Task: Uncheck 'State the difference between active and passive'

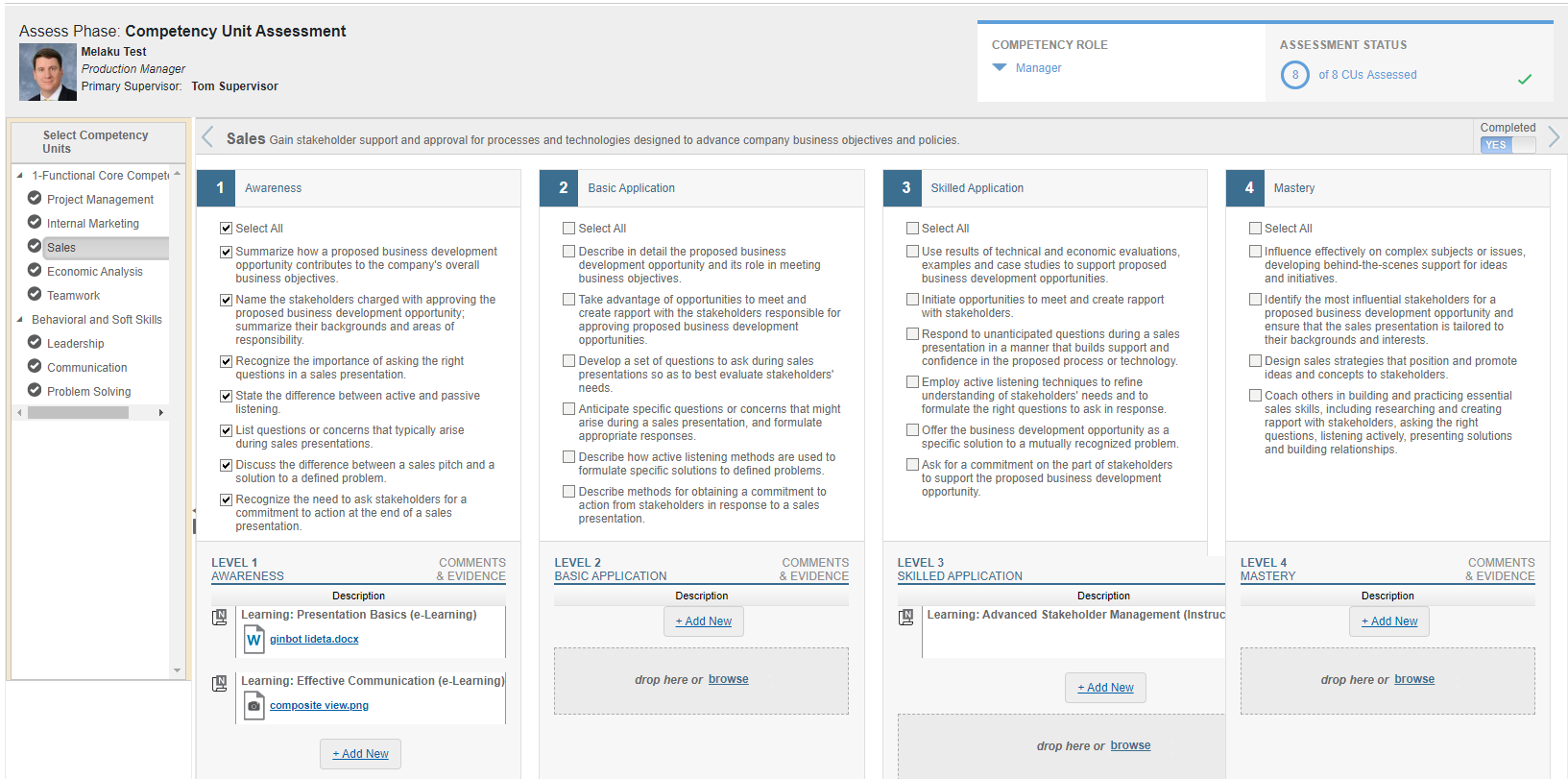Action: pyautogui.click(x=226, y=396)
